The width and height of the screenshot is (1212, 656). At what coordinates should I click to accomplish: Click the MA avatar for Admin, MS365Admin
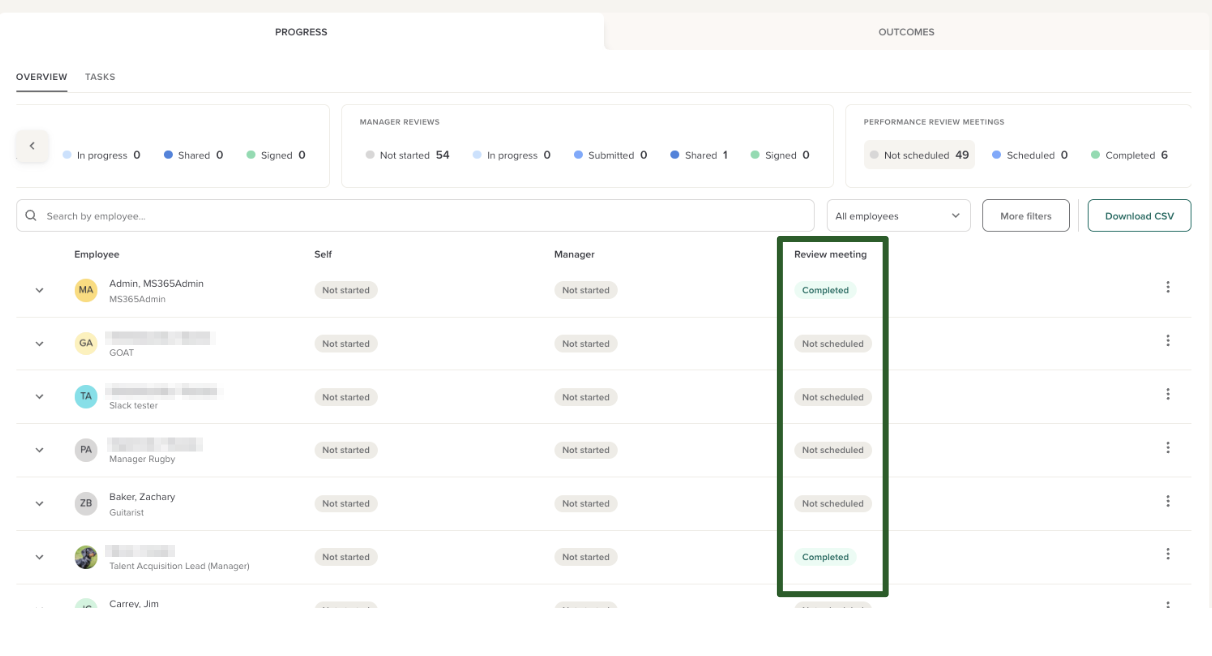coord(86,290)
